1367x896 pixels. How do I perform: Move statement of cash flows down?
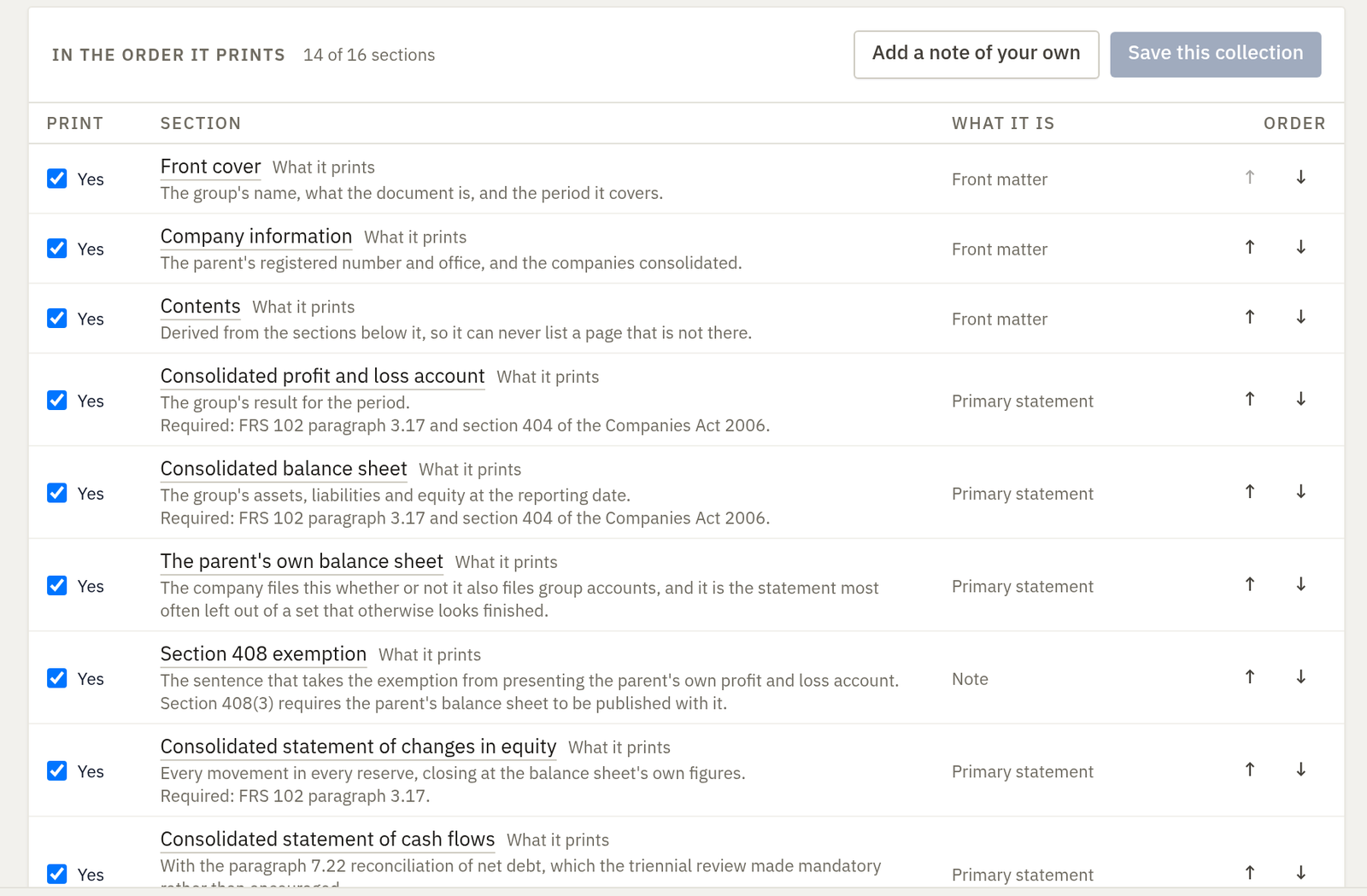click(x=1300, y=873)
